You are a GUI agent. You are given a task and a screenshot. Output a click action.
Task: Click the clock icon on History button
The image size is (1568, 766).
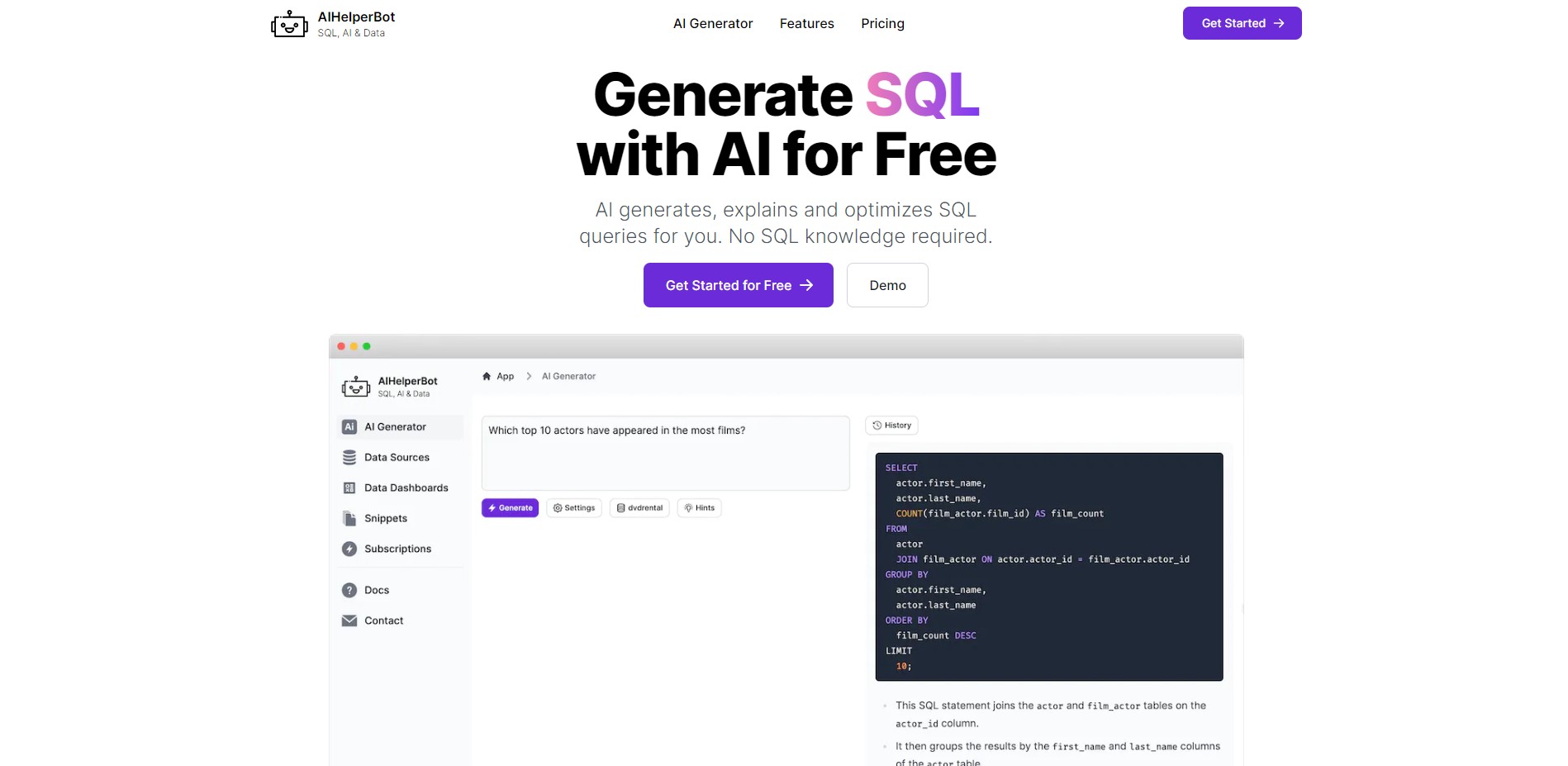[x=877, y=426]
